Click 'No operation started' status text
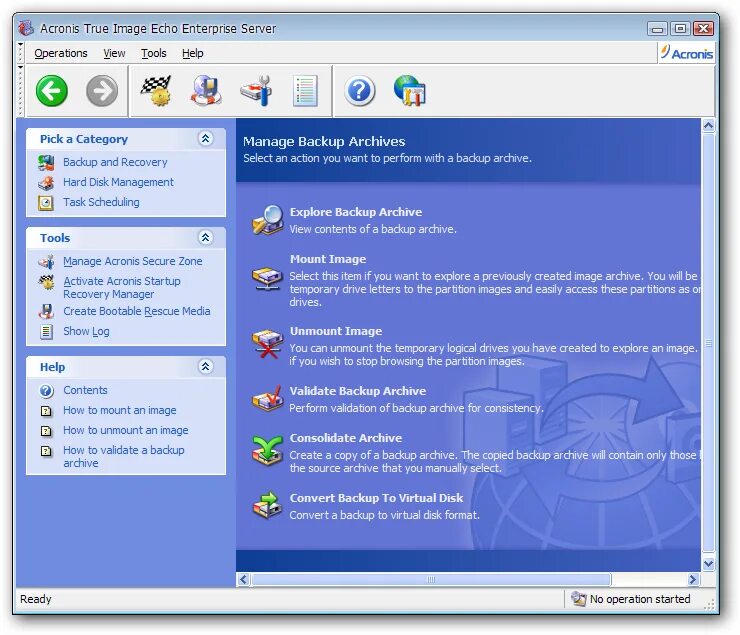This screenshot has width=740, height=635. point(640,599)
